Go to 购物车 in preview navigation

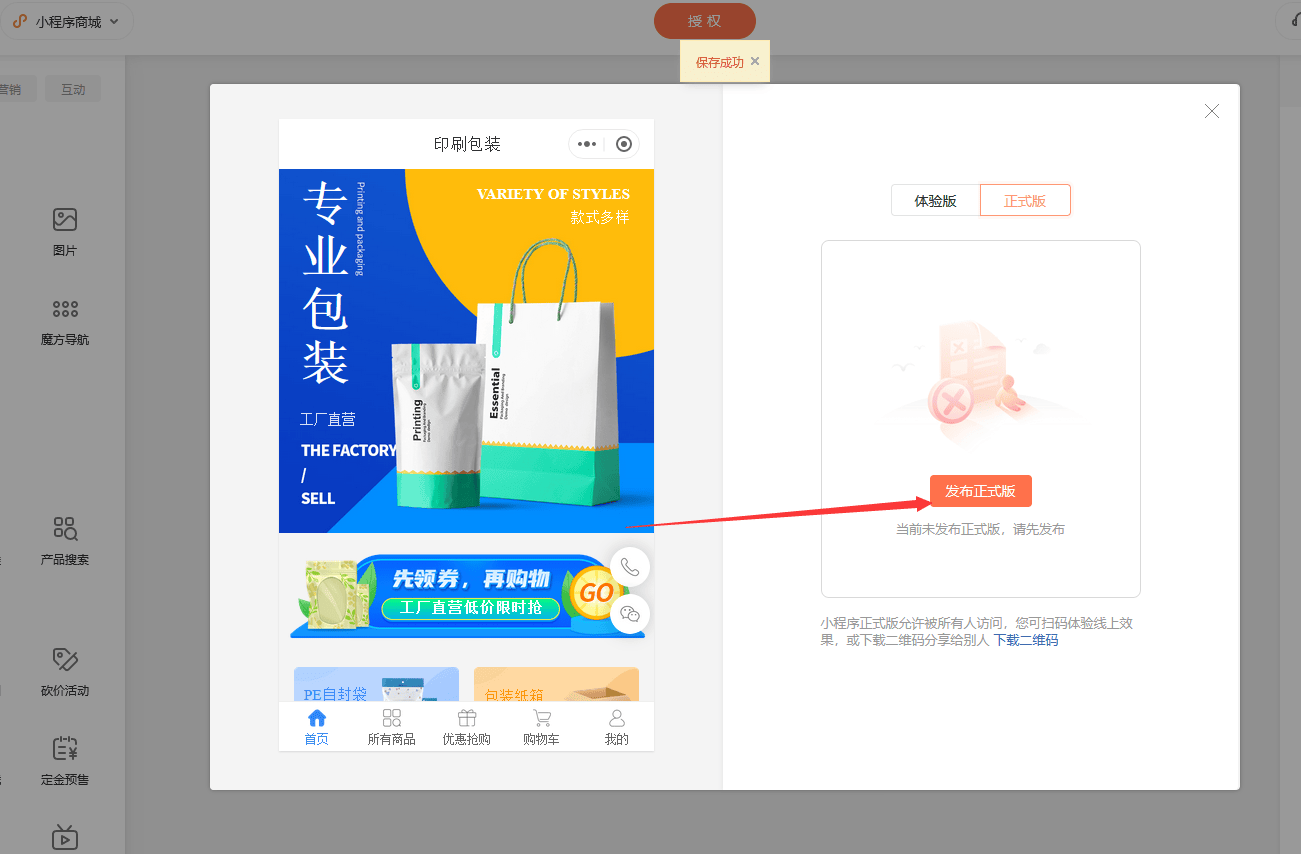pos(542,727)
